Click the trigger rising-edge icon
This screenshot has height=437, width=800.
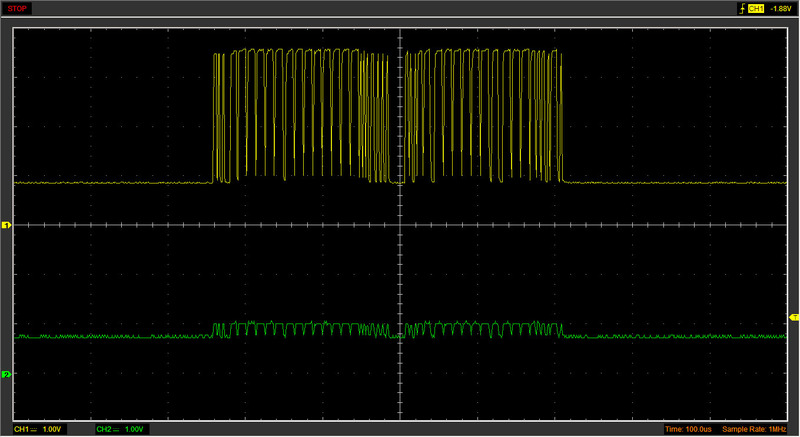click(x=742, y=9)
